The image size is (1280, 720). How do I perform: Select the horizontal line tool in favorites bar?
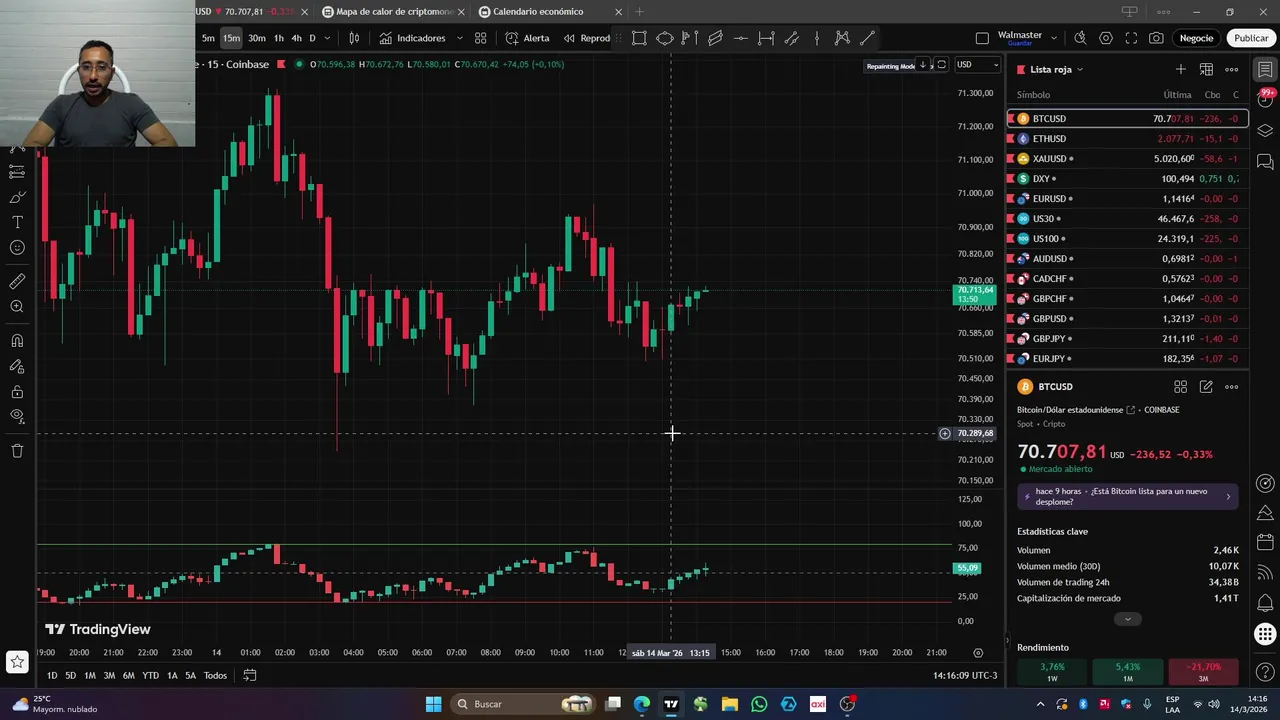coord(740,38)
